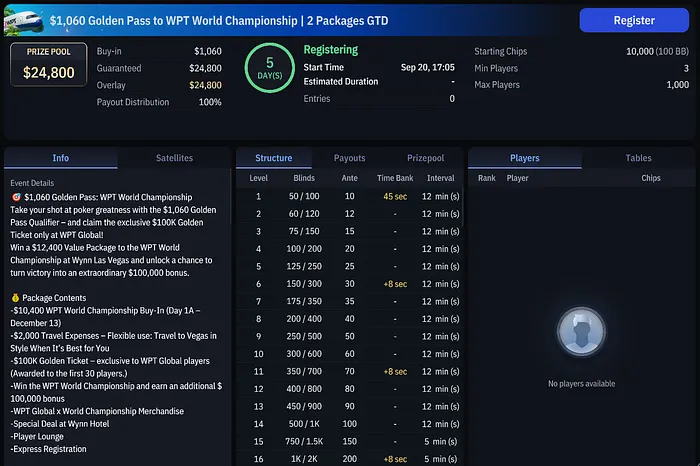700x466 pixels.
Task: Click the Sep 20, 17:05 start time
Action: click(428, 67)
